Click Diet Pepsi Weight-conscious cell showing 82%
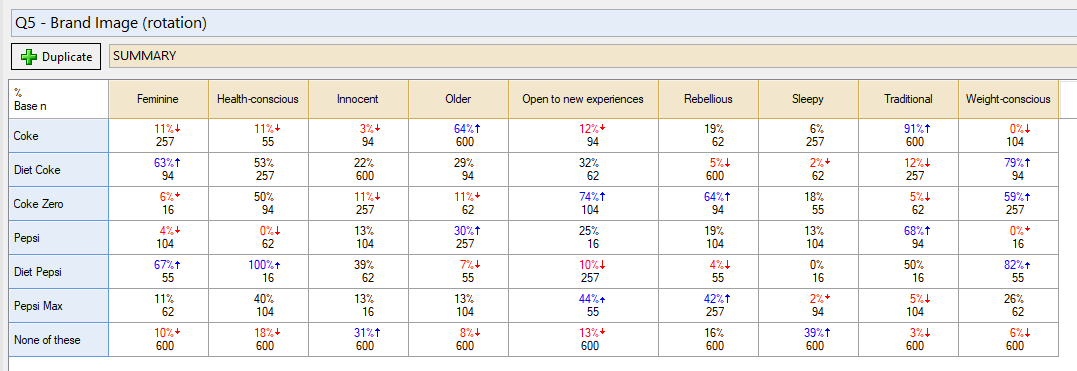Image resolution: width=1077 pixels, height=371 pixels. pyautogui.click(x=1008, y=271)
